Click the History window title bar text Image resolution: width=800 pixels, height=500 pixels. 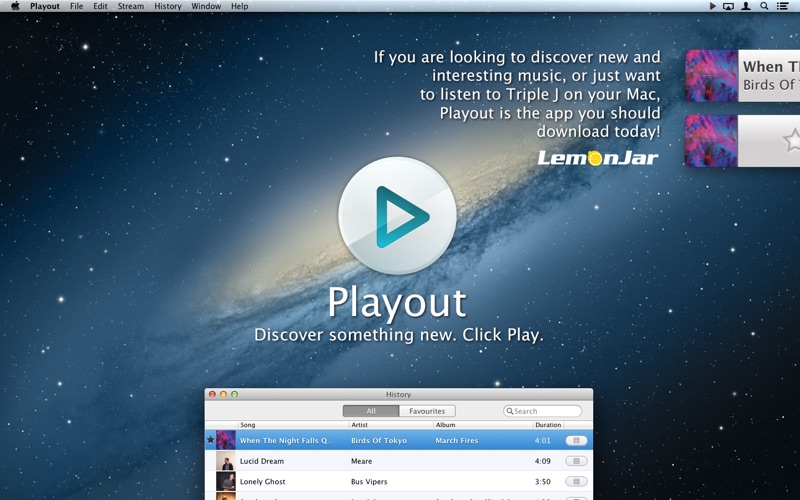[x=398, y=394]
